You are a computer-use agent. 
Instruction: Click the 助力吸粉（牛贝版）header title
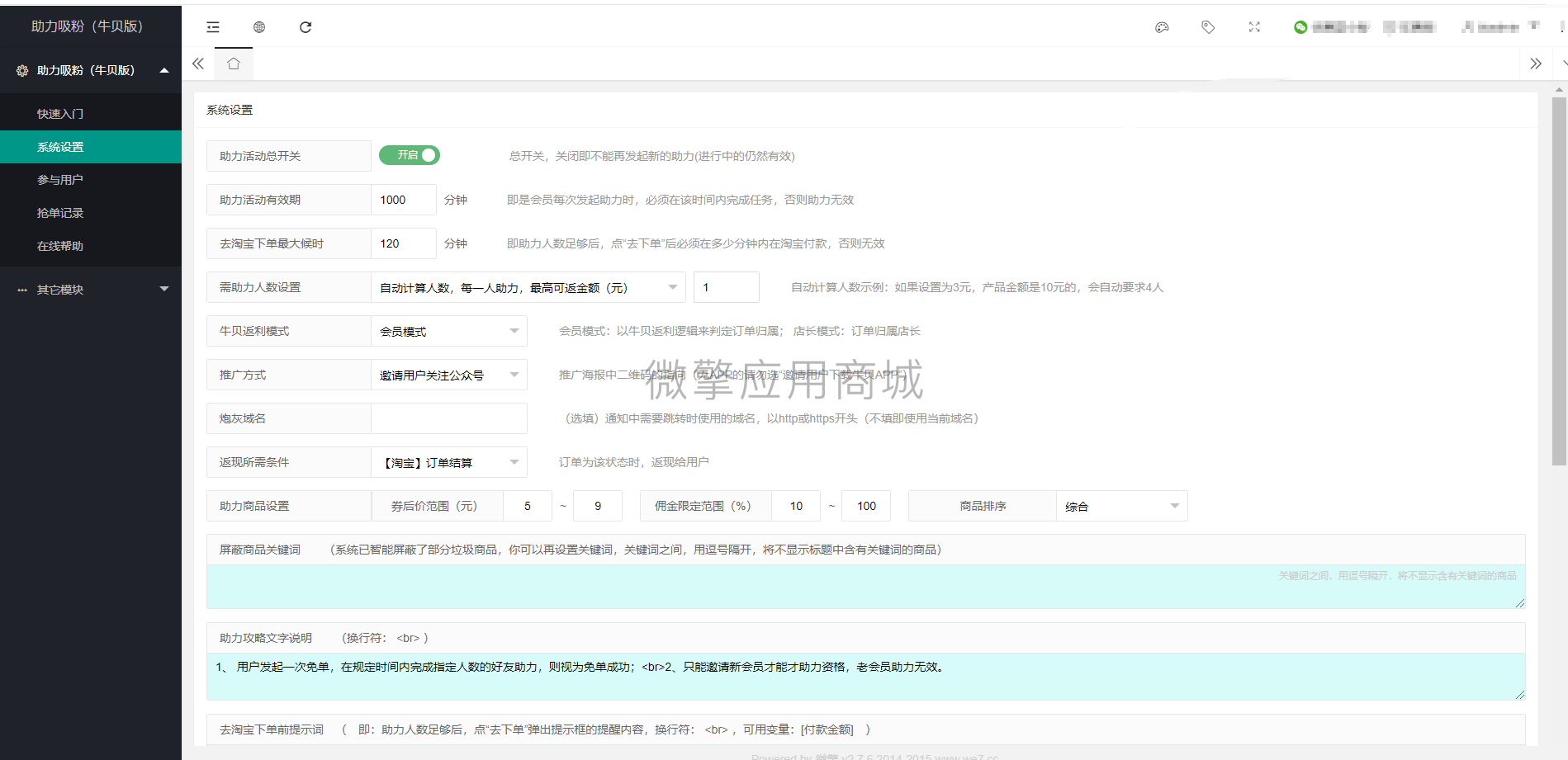[87, 26]
